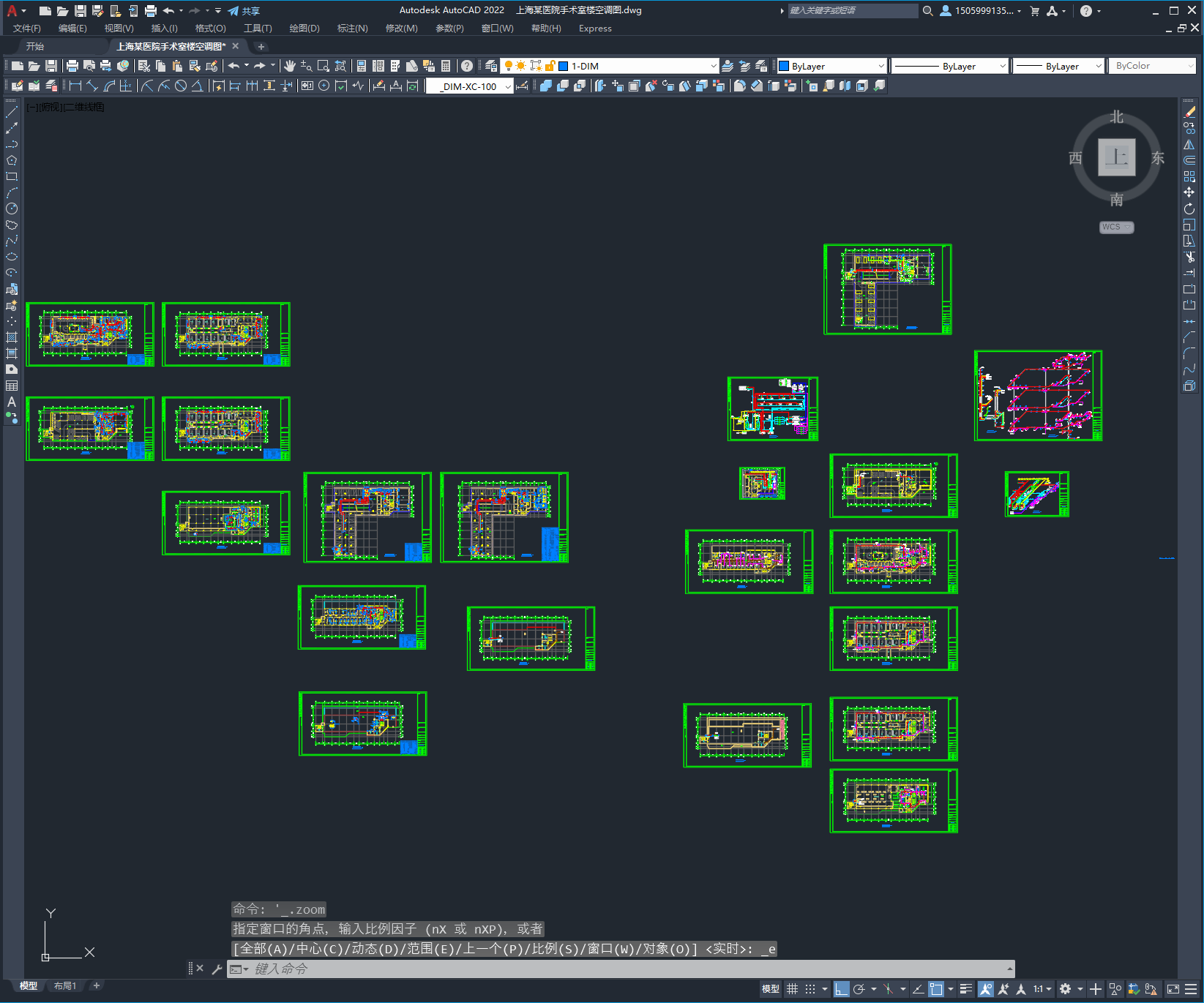Toggle polar tracking in status bar
Viewport: 1204px width, 1003px height.
[x=859, y=989]
